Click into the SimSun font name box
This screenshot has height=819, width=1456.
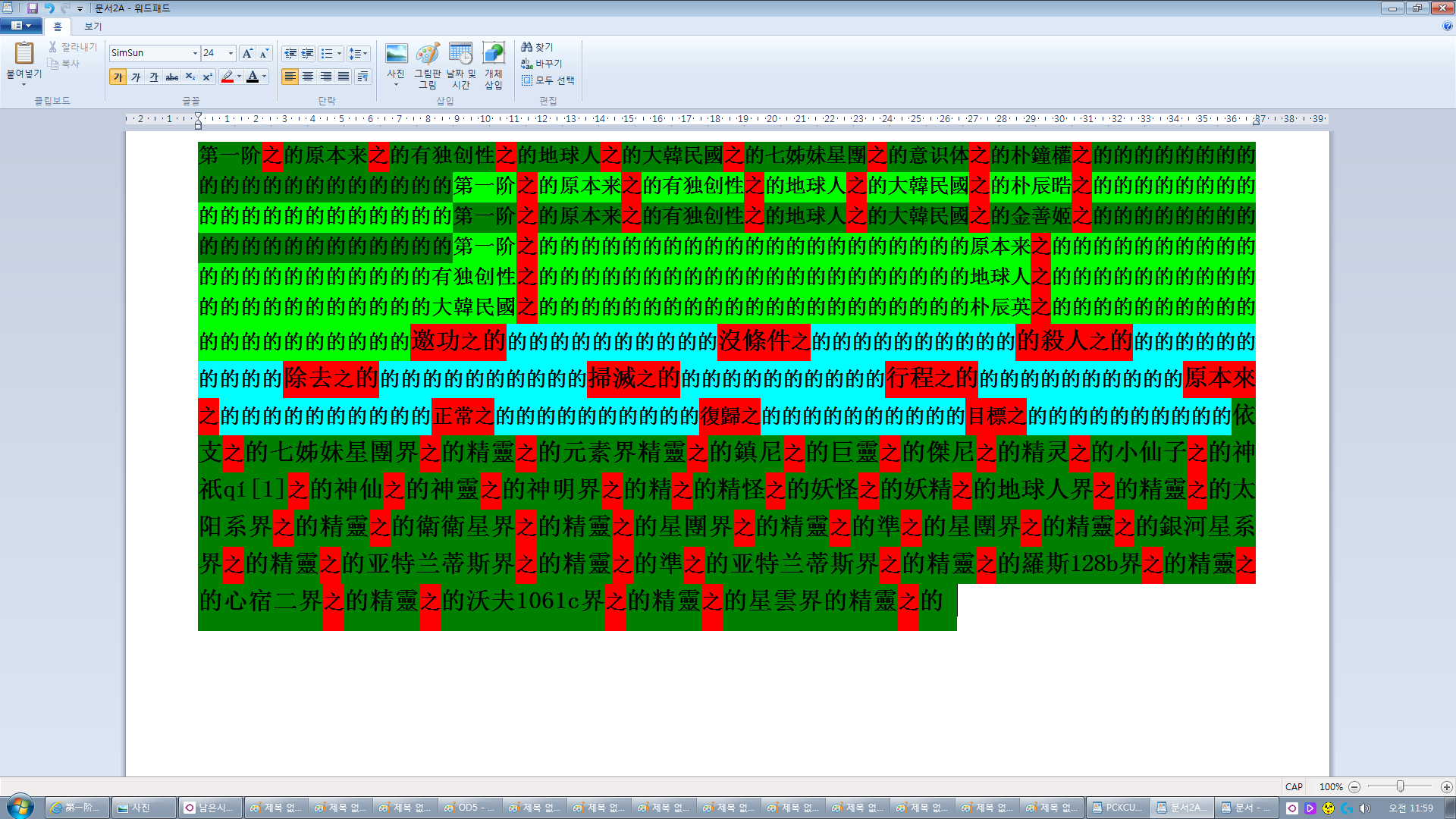tap(149, 53)
